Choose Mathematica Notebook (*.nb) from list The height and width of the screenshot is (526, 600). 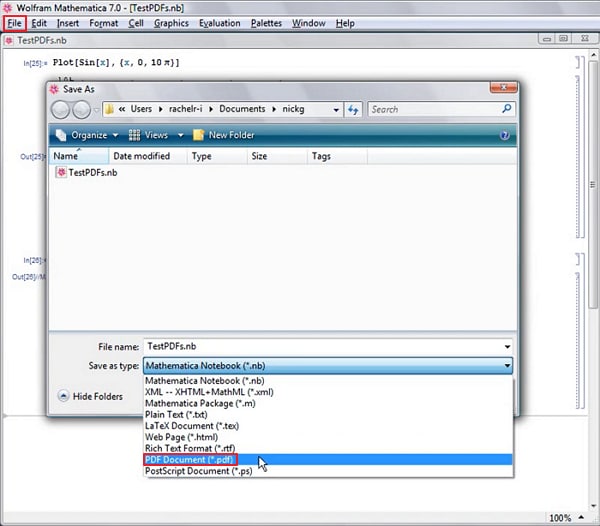pyautogui.click(x=328, y=381)
